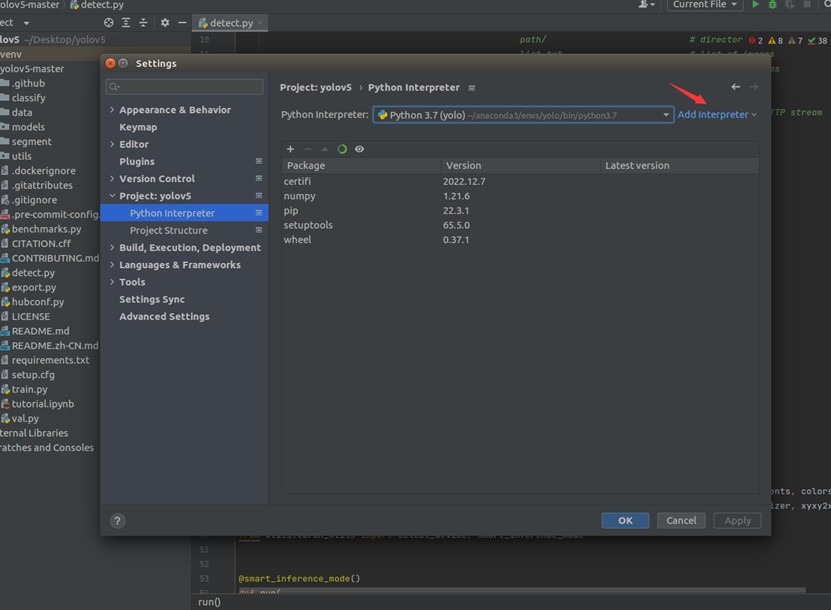Click the green reload packages icon

pos(342,149)
